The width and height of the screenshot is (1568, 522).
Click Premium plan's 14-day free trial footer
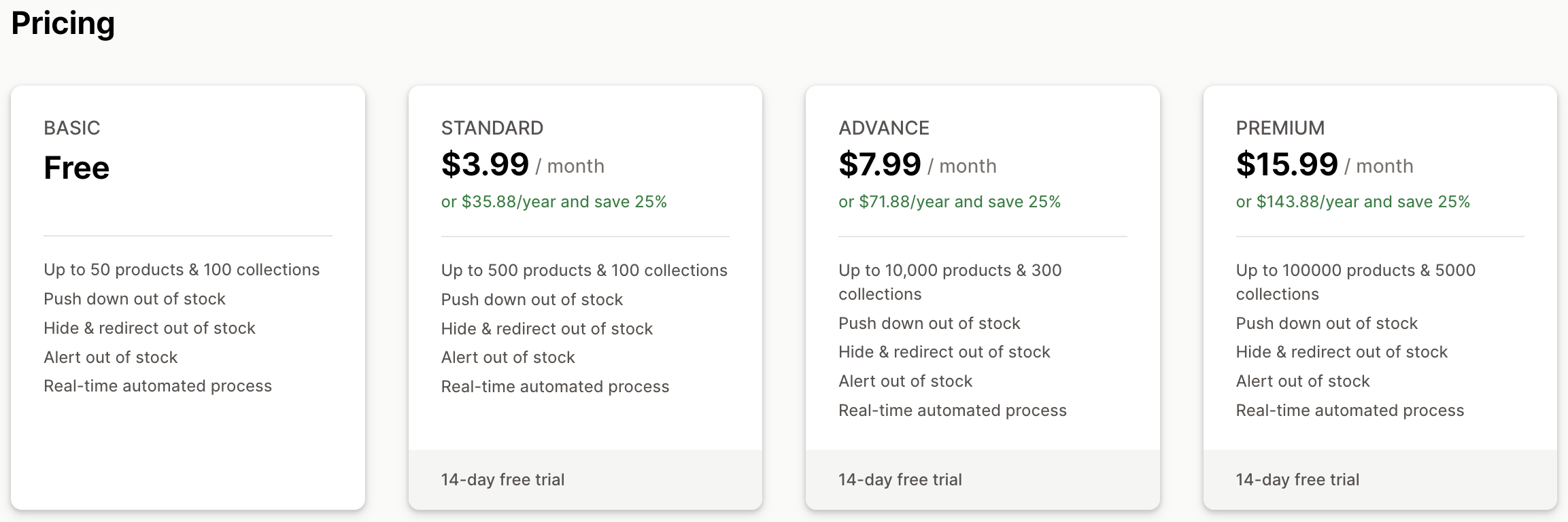tap(1380, 480)
